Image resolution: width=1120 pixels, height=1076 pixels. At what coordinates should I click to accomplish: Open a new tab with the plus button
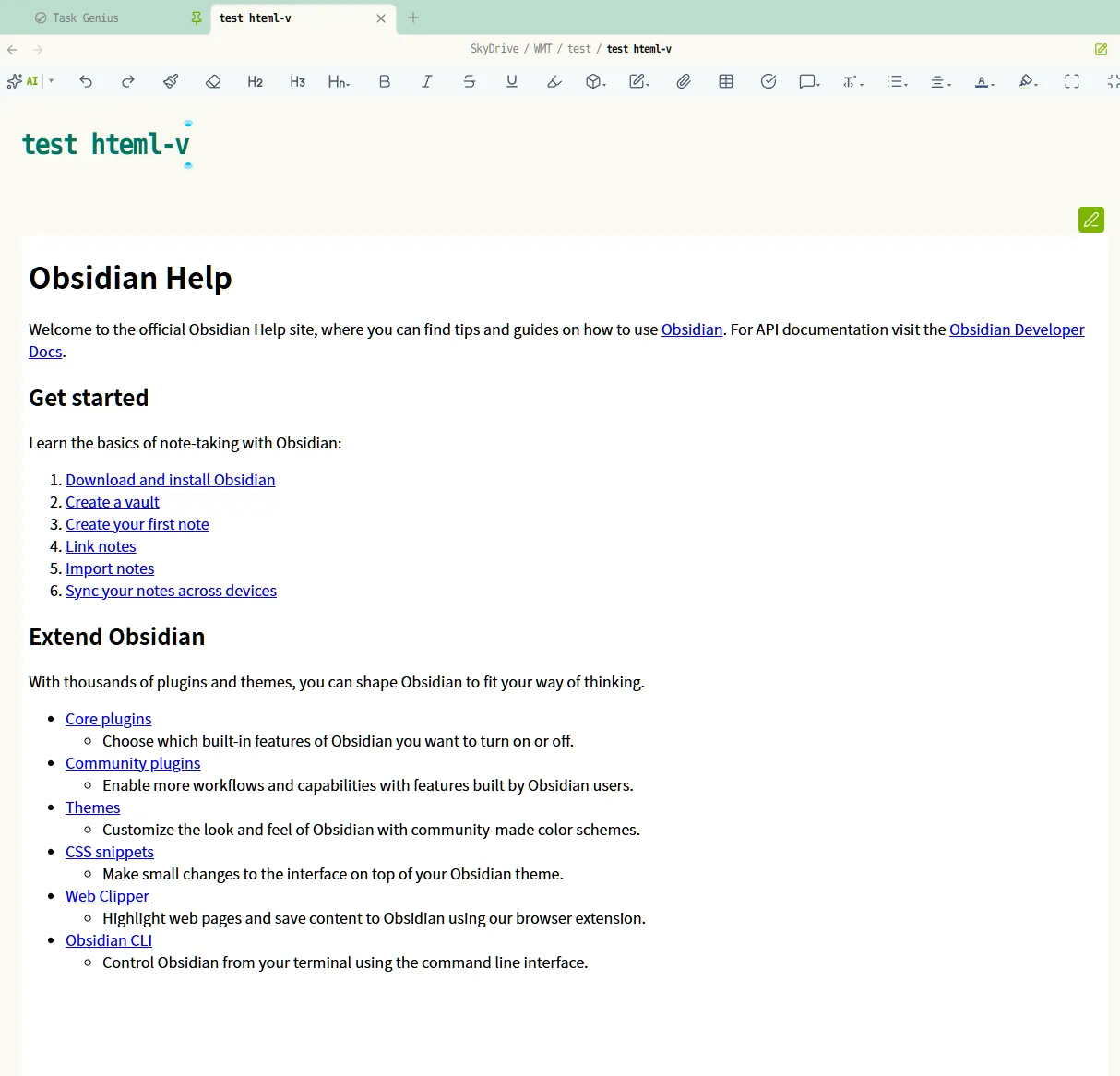[413, 18]
